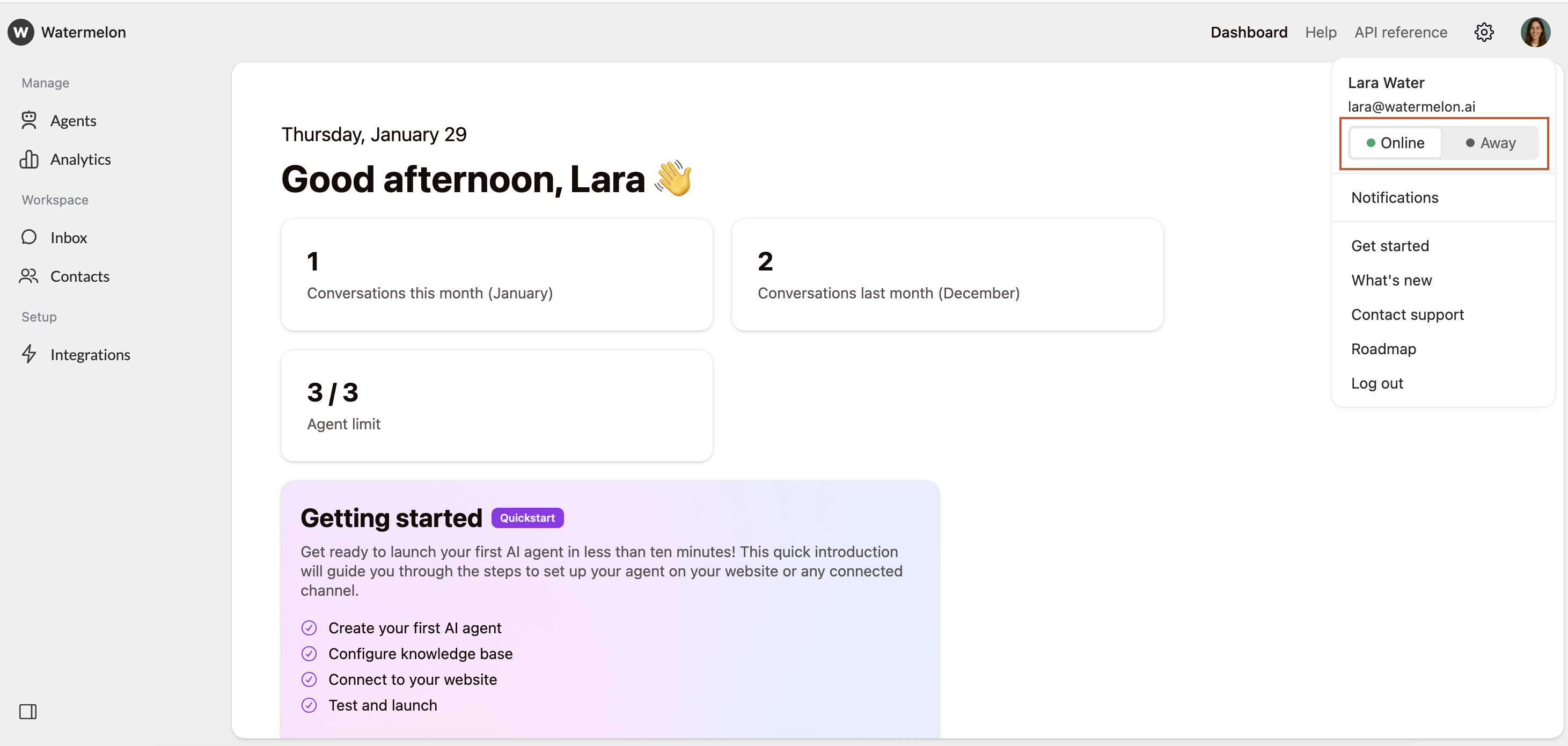Image resolution: width=1568 pixels, height=746 pixels.
Task: Open Agents from the sidebar
Action: coord(73,120)
